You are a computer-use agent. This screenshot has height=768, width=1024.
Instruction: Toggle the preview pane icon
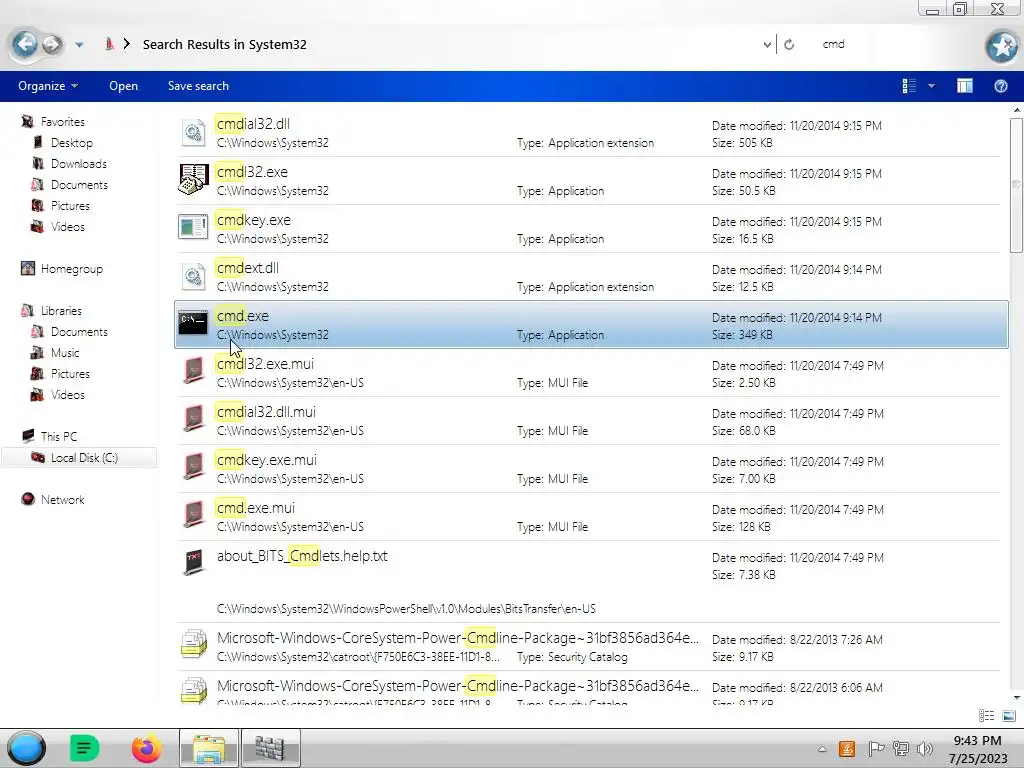coord(965,86)
